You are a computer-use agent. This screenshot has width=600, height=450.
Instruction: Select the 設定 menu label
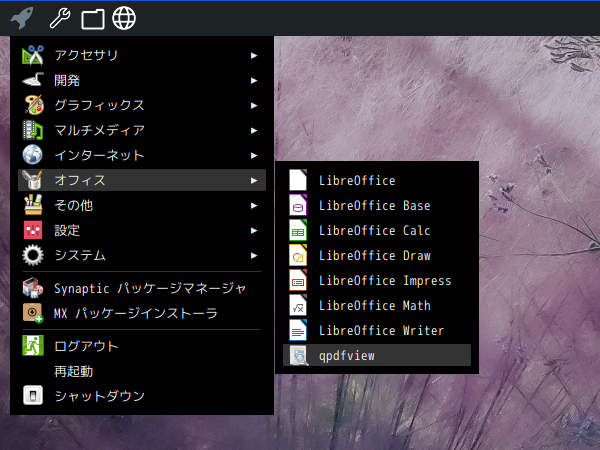67,230
